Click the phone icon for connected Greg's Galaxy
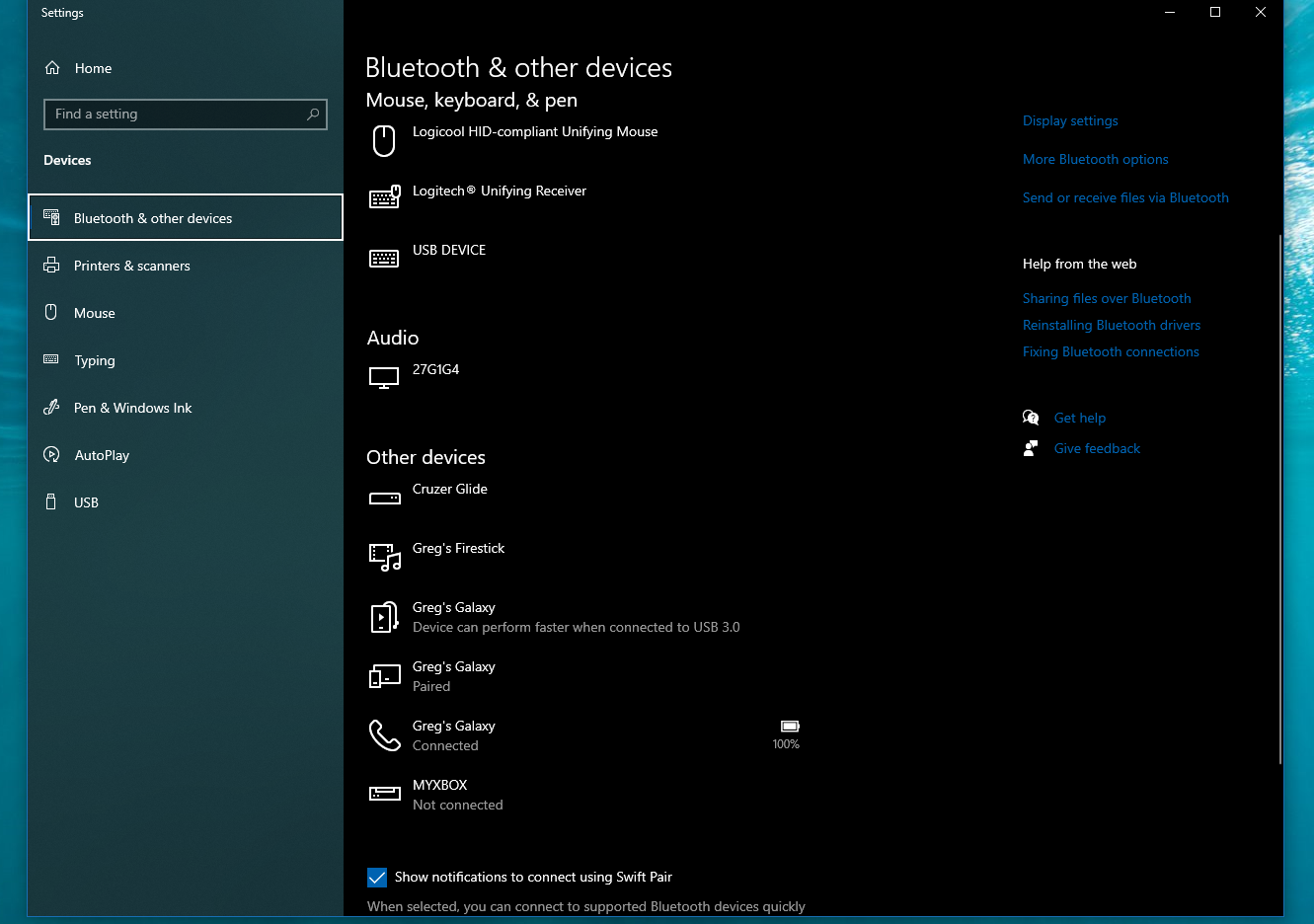1314x924 pixels. [384, 735]
